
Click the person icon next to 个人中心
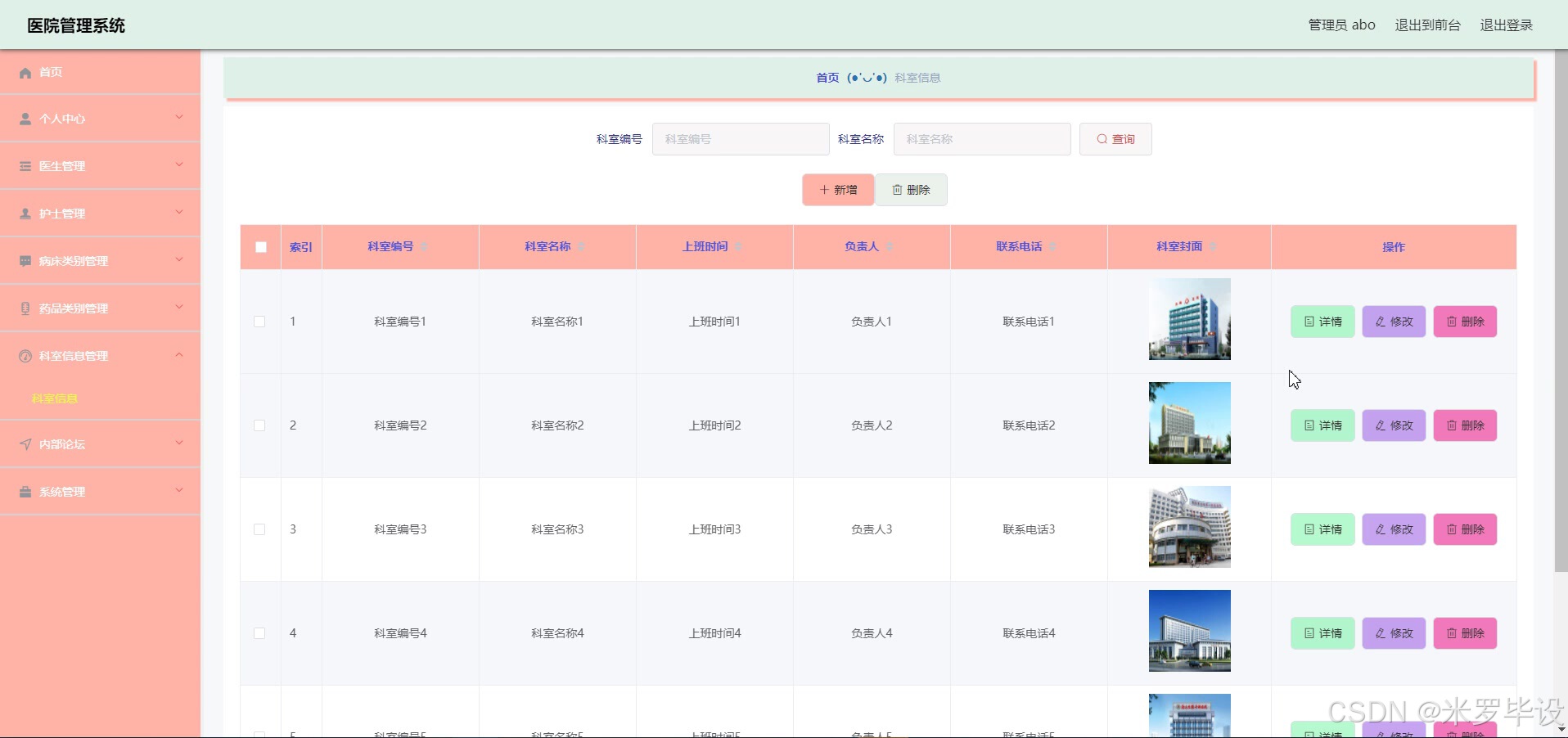point(25,119)
